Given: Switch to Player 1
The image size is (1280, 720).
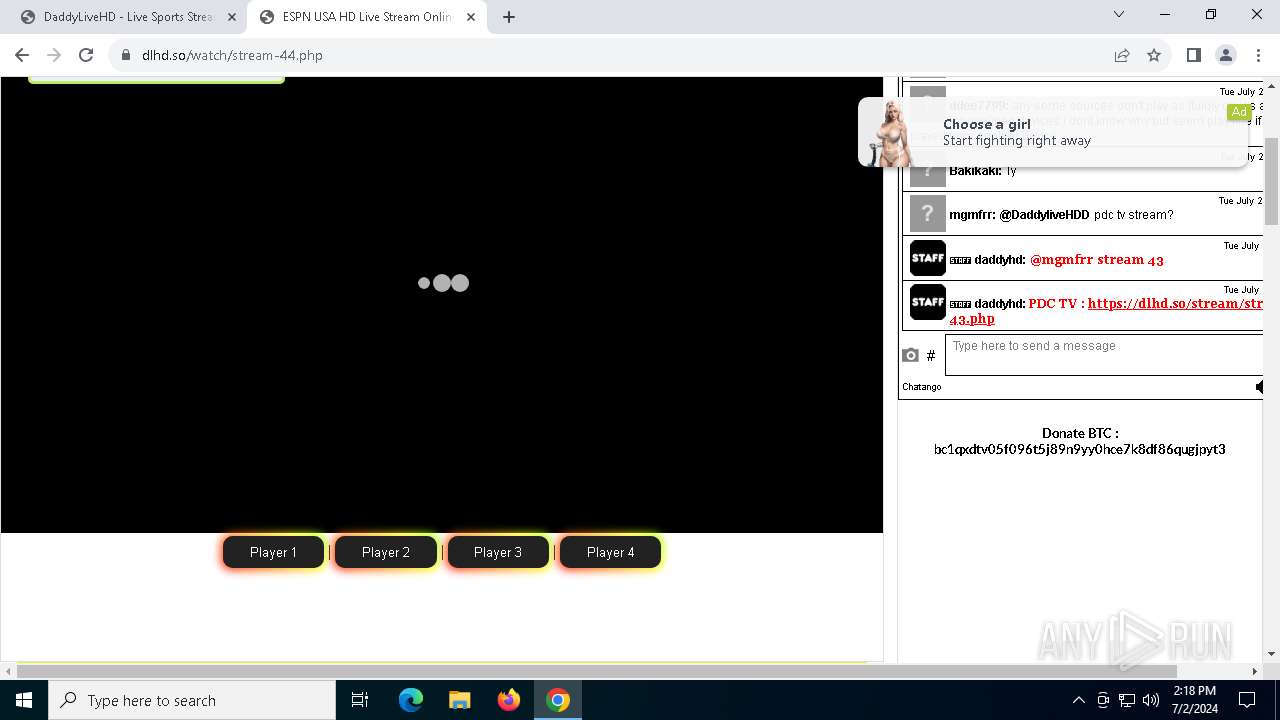Looking at the screenshot, I should tap(273, 552).
